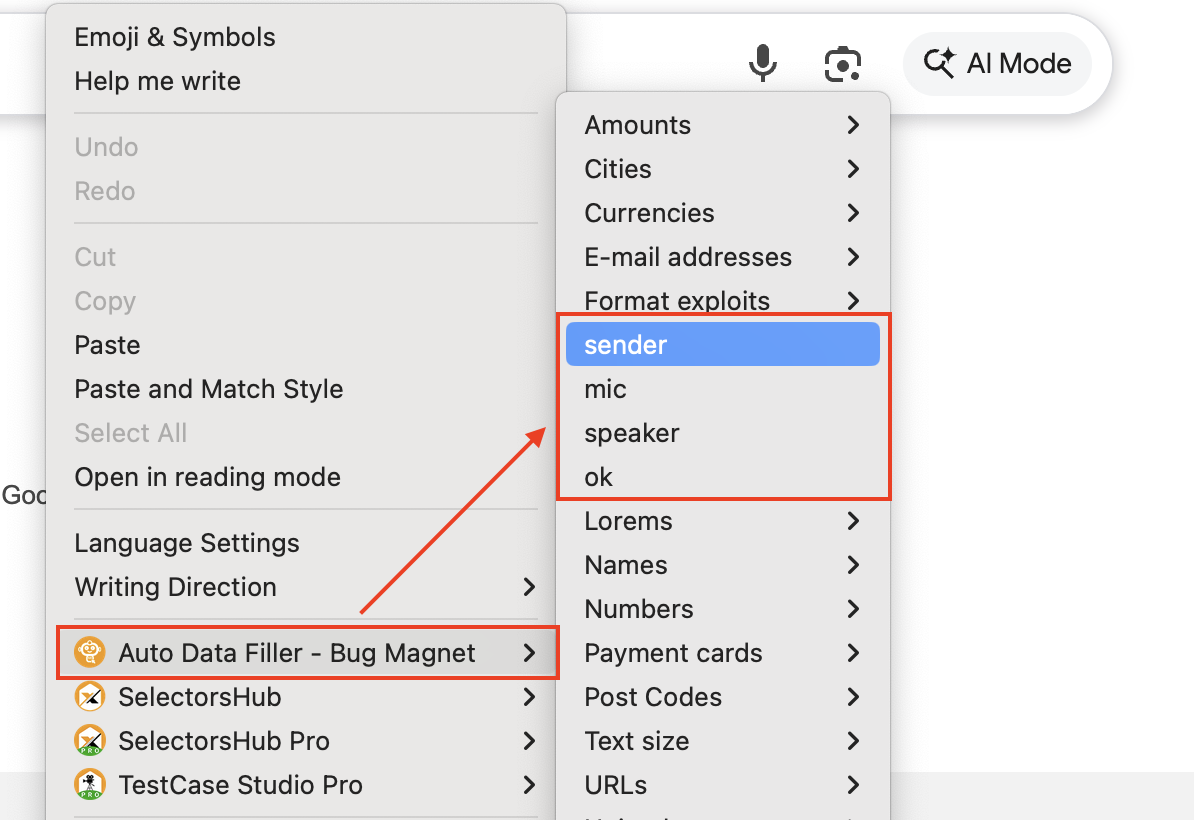The height and width of the screenshot is (820, 1194).
Task: Select Emoji & Symbols option
Action: click(x=174, y=37)
